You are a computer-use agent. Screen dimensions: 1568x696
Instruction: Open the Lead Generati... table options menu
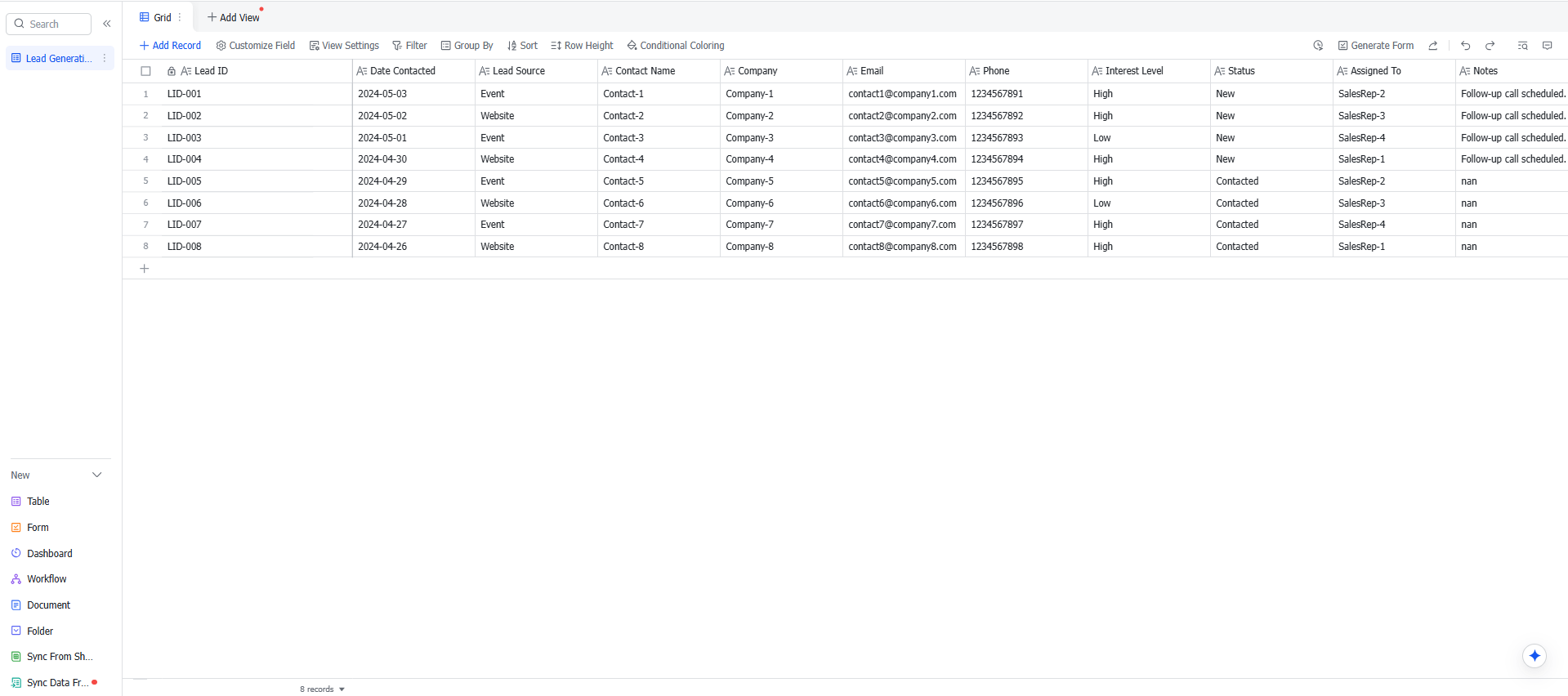click(104, 58)
